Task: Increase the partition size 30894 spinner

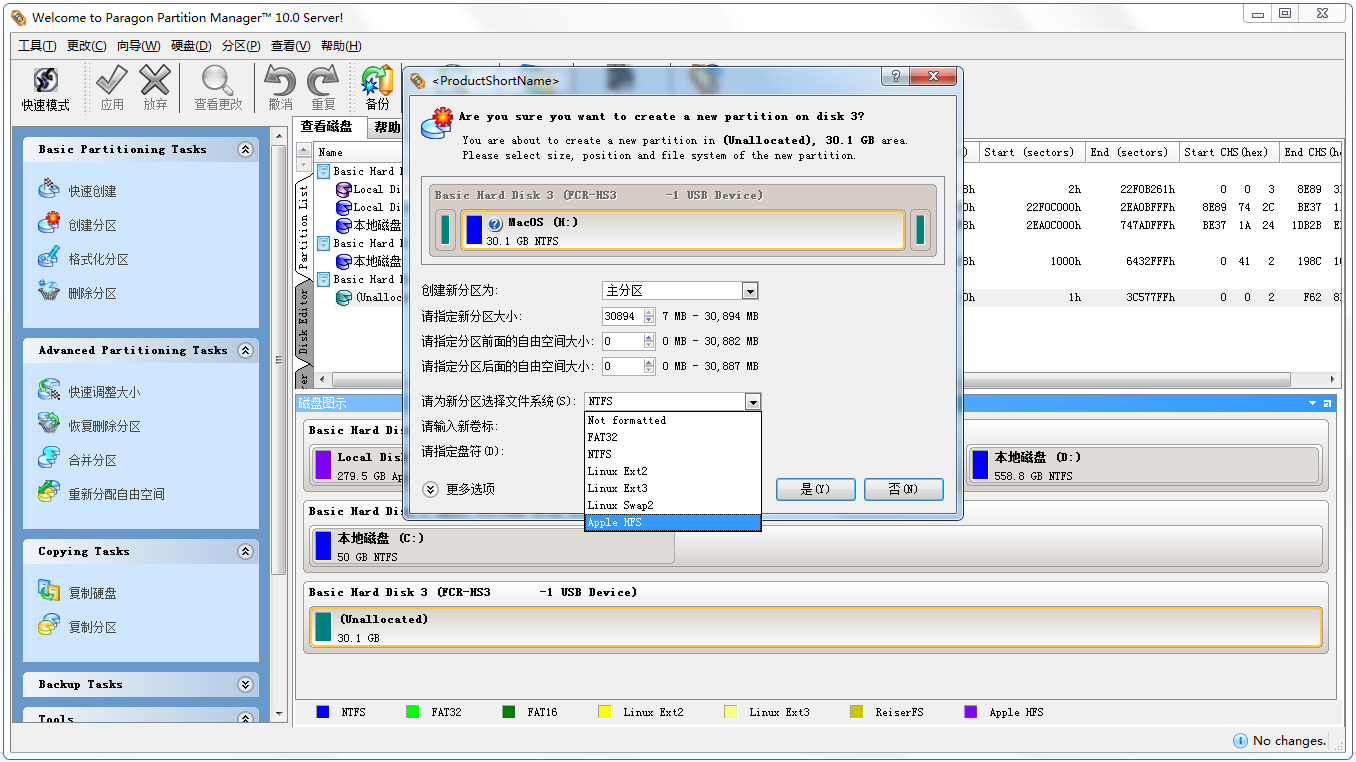Action: [650, 312]
